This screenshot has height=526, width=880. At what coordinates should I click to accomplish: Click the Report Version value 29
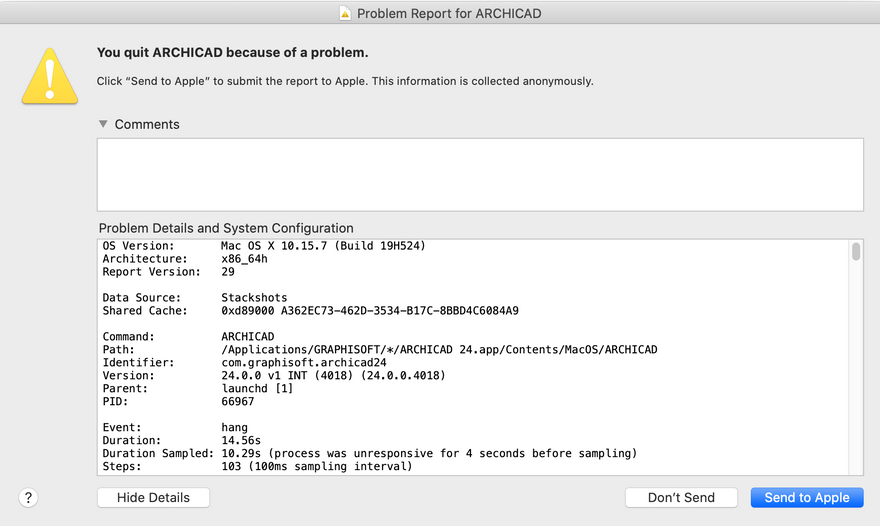(x=228, y=272)
